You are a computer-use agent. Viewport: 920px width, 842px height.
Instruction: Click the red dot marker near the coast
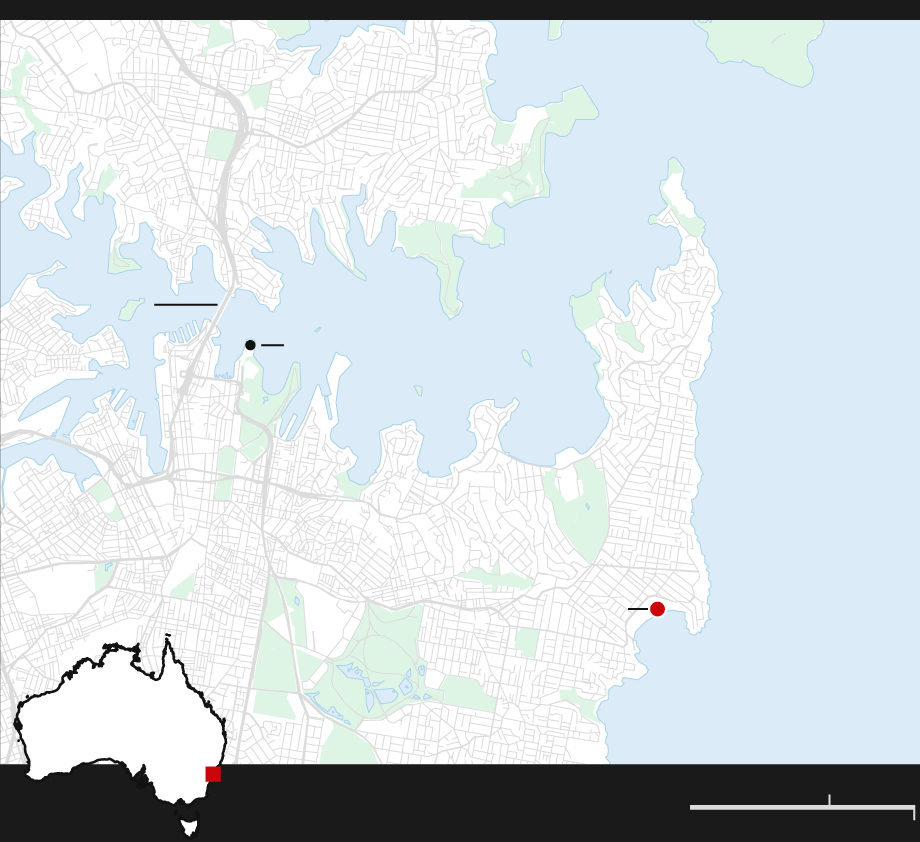657,609
